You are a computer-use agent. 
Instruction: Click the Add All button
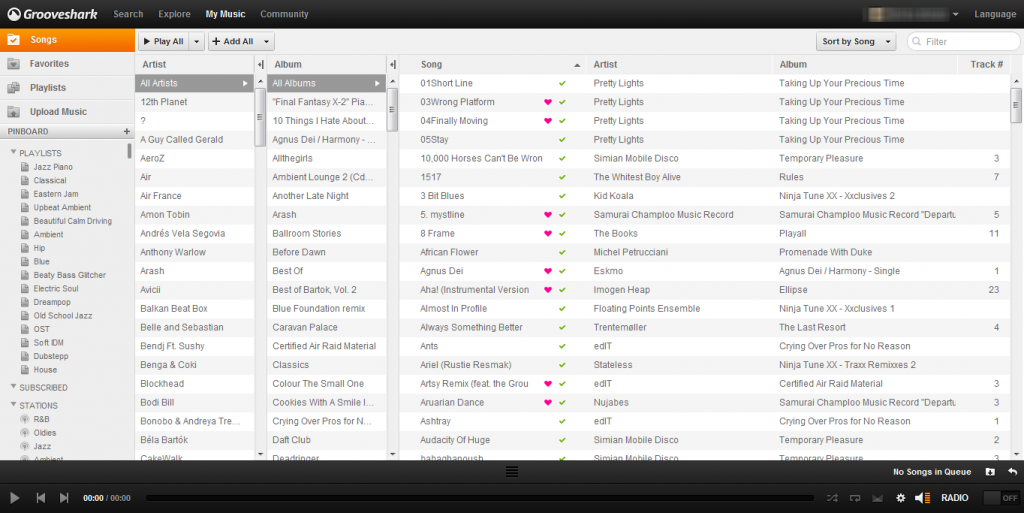coord(233,42)
